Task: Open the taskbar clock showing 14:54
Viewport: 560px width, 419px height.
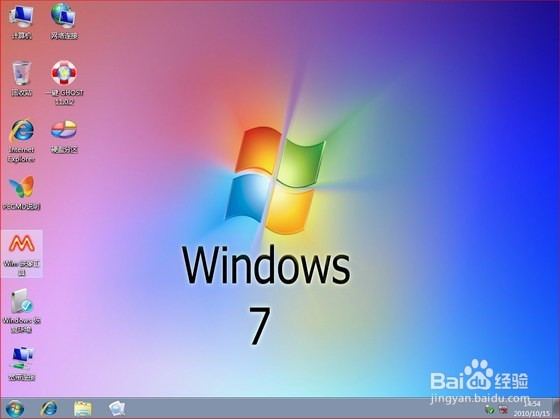Action: coord(532,408)
